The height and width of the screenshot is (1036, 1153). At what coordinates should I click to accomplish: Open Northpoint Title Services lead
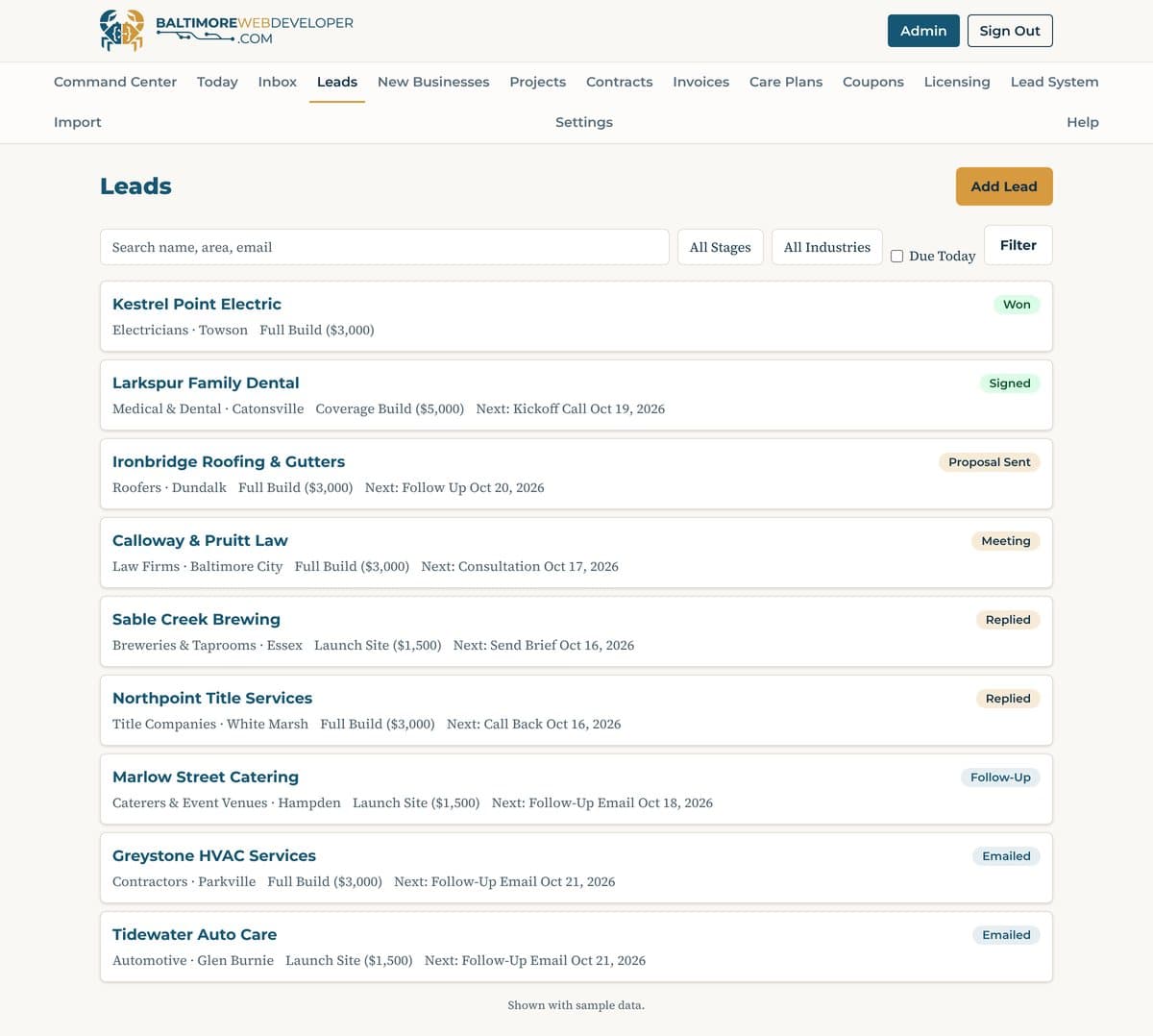pos(576,710)
